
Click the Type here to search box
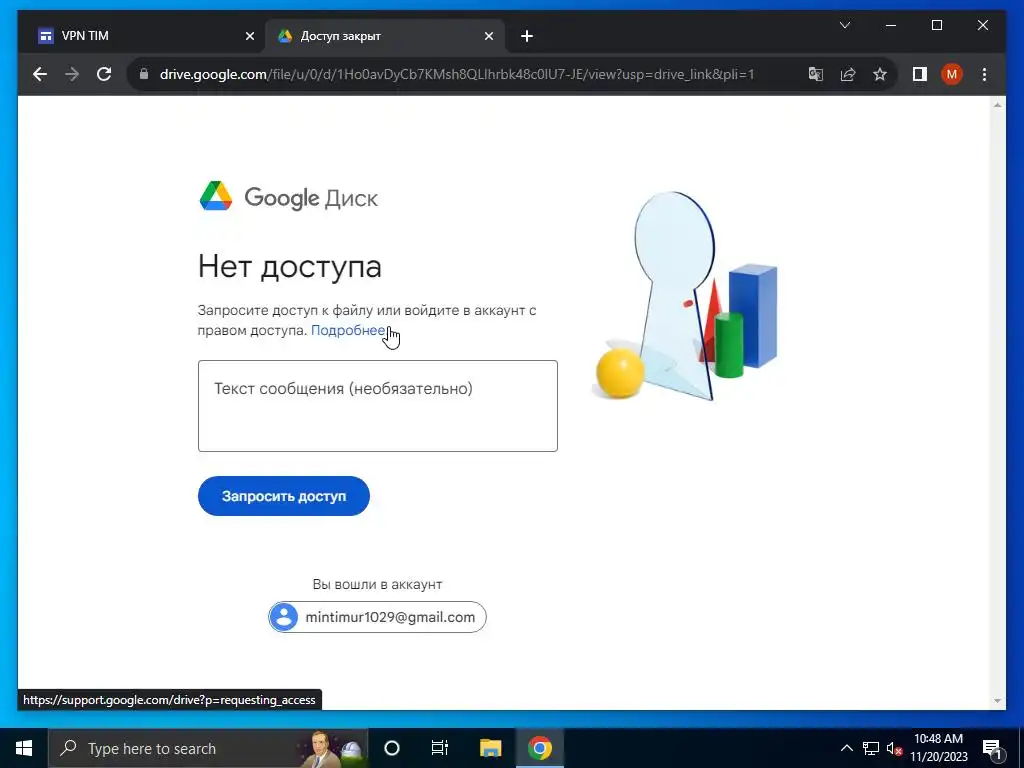click(x=208, y=748)
